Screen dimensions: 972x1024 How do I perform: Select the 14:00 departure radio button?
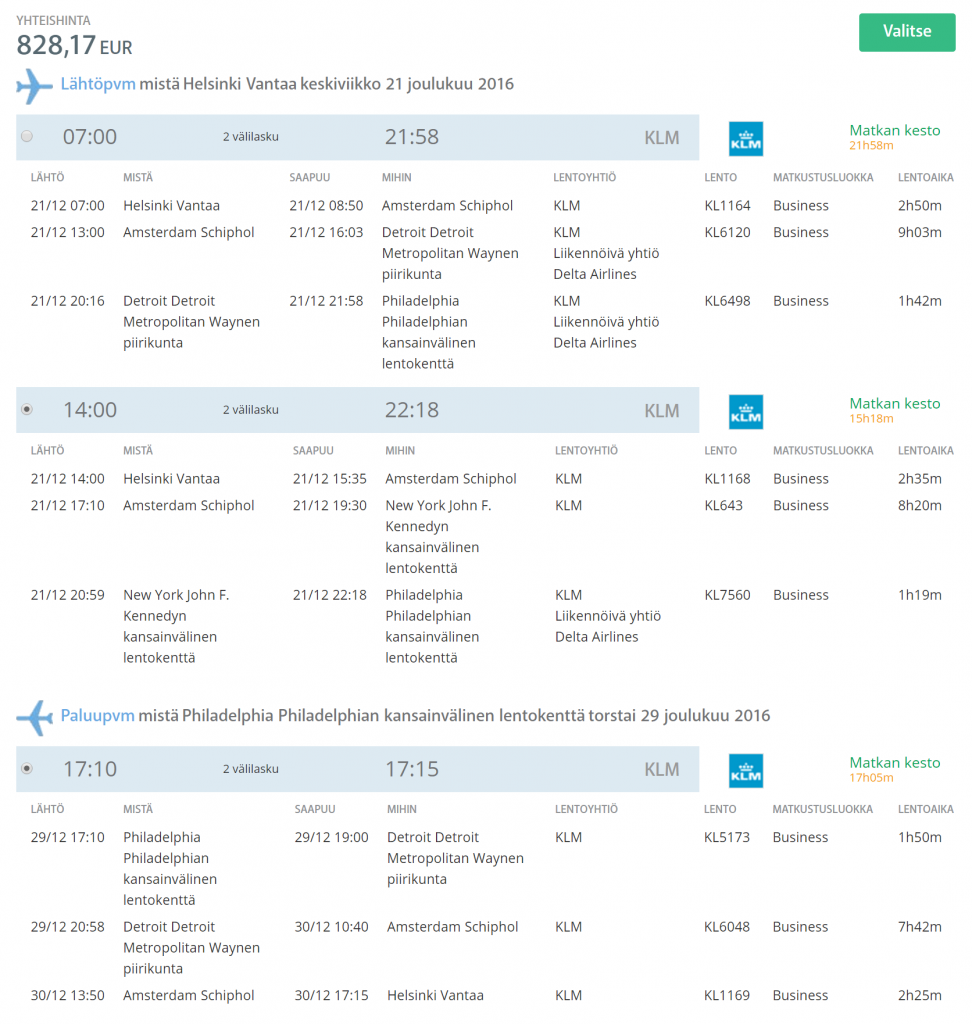[x=27, y=409]
